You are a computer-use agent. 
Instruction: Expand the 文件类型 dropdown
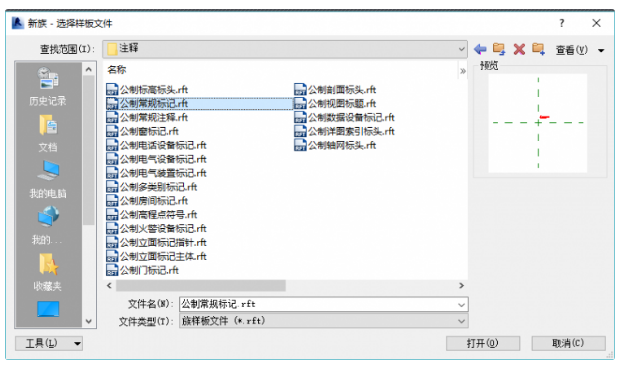pyautogui.click(x=462, y=321)
